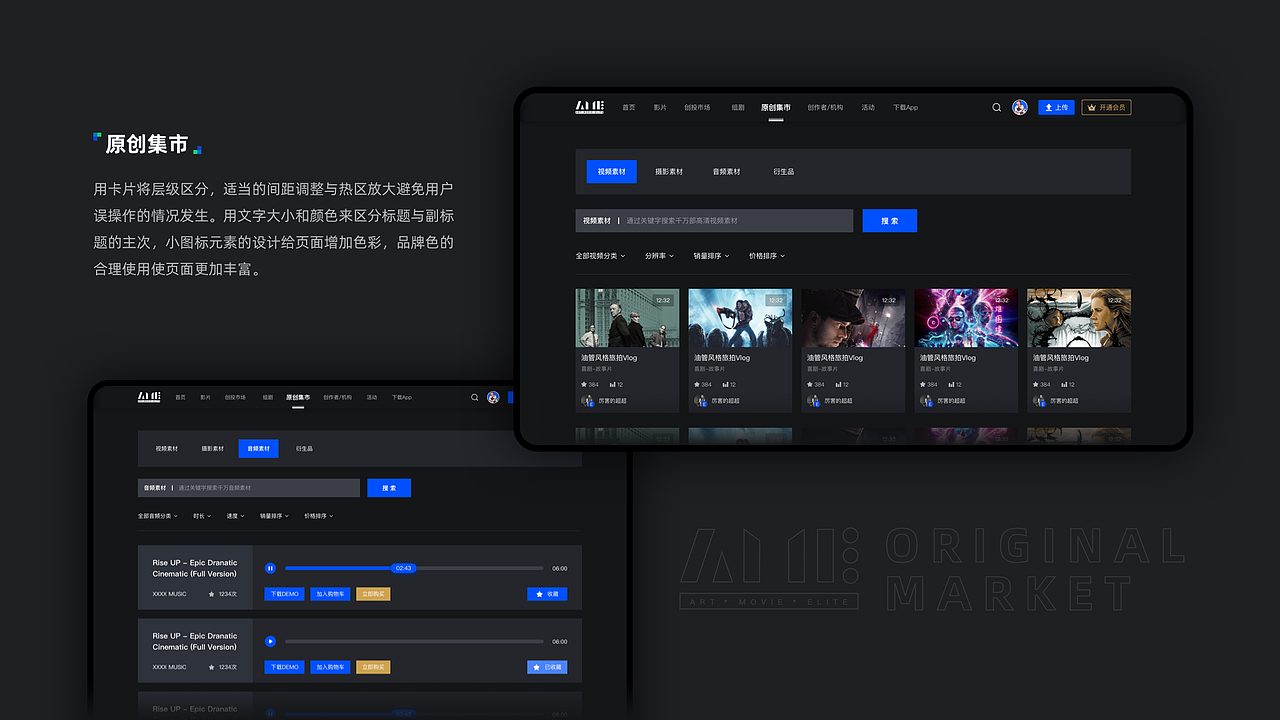Screen dimensions: 1280x720
Task: Click 加入购物车 on the track marked 已收藏
Action: click(330, 667)
